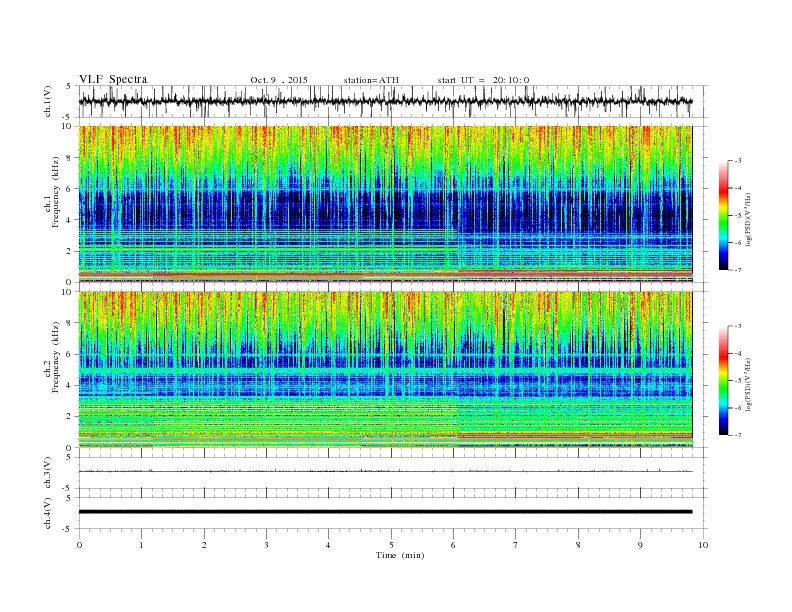Click the time axis tick label "3"

tap(266, 545)
